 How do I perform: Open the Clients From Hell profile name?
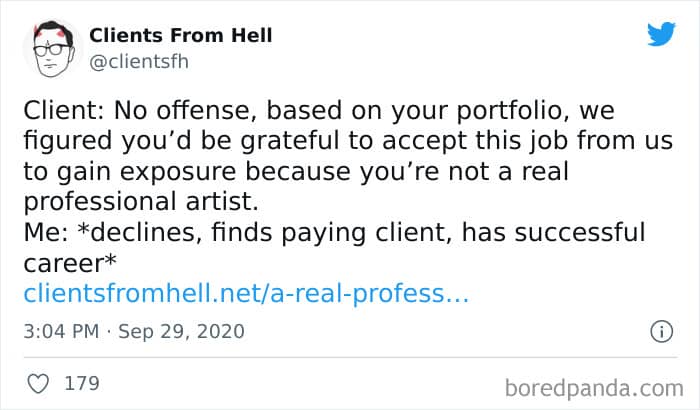(x=180, y=35)
